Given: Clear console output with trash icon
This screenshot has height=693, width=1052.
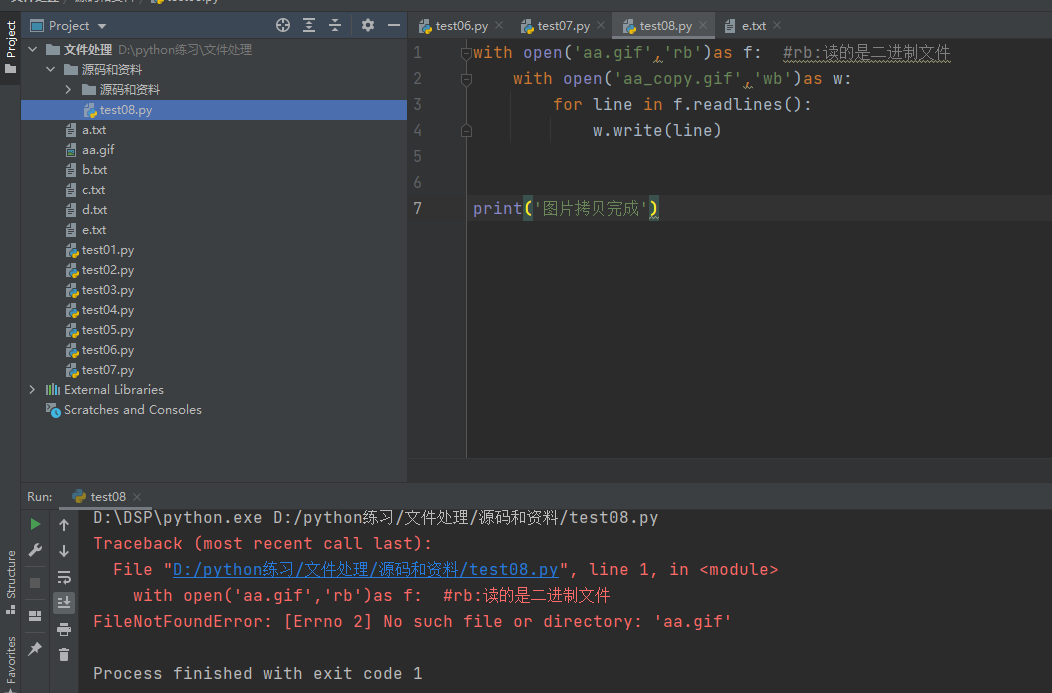Looking at the screenshot, I should tap(64, 655).
